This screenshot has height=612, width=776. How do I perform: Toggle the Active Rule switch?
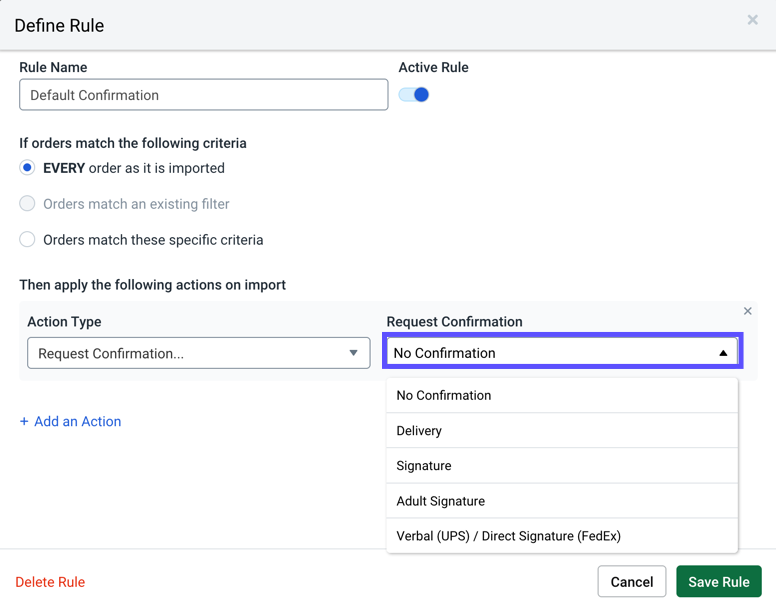point(414,94)
